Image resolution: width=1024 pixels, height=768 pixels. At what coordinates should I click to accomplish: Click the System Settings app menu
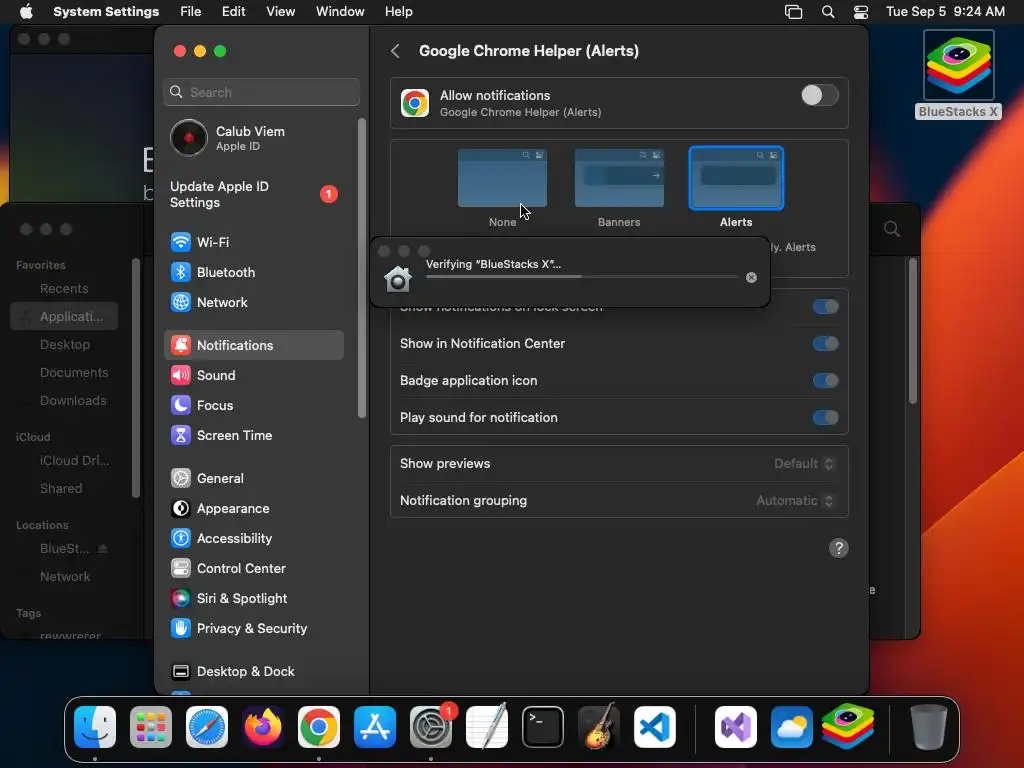[106, 12]
